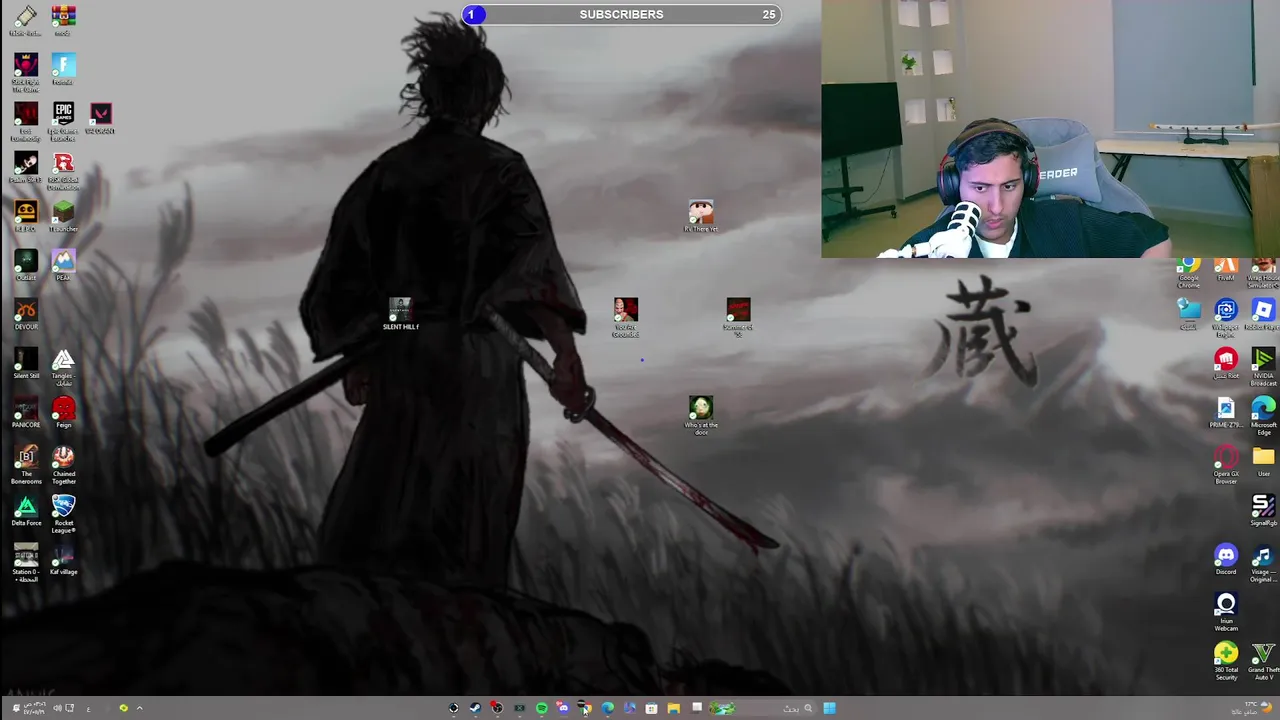The height and width of the screenshot is (720, 1280).
Task: Open the Kaf village shortcut
Action: coord(63,559)
